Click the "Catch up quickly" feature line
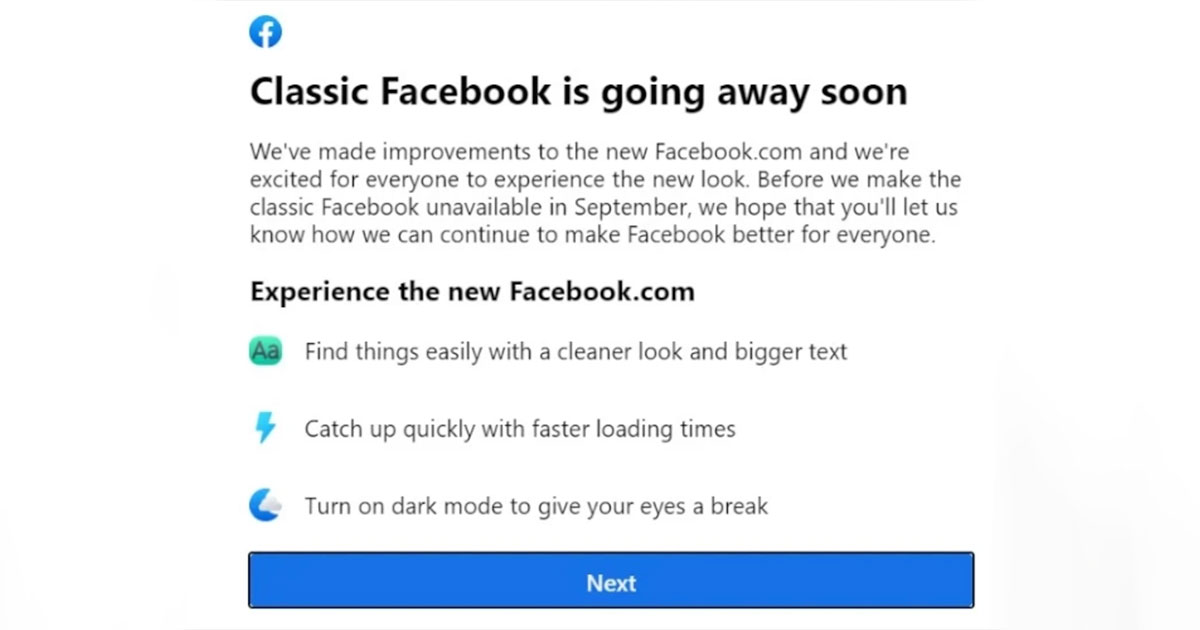This screenshot has width=1200, height=630. (519, 429)
